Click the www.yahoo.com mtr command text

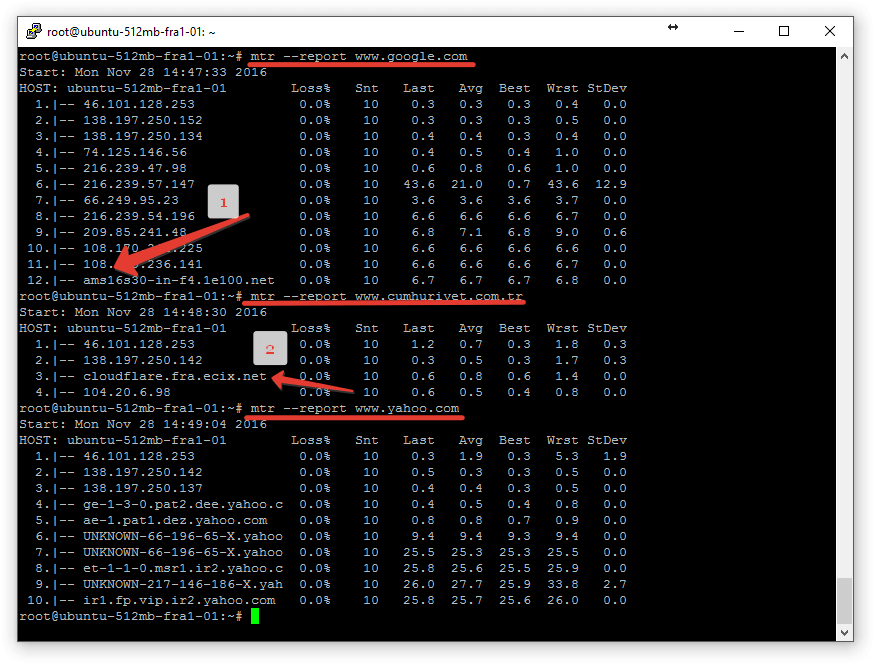point(355,408)
